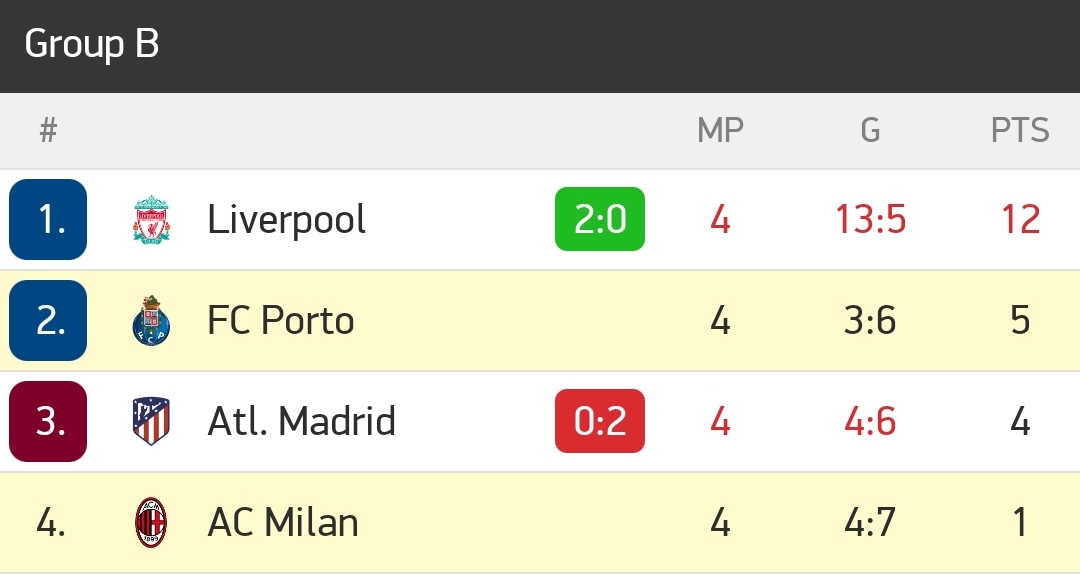Select Atl. Madrid team name
1080x581 pixels.
[301, 421]
